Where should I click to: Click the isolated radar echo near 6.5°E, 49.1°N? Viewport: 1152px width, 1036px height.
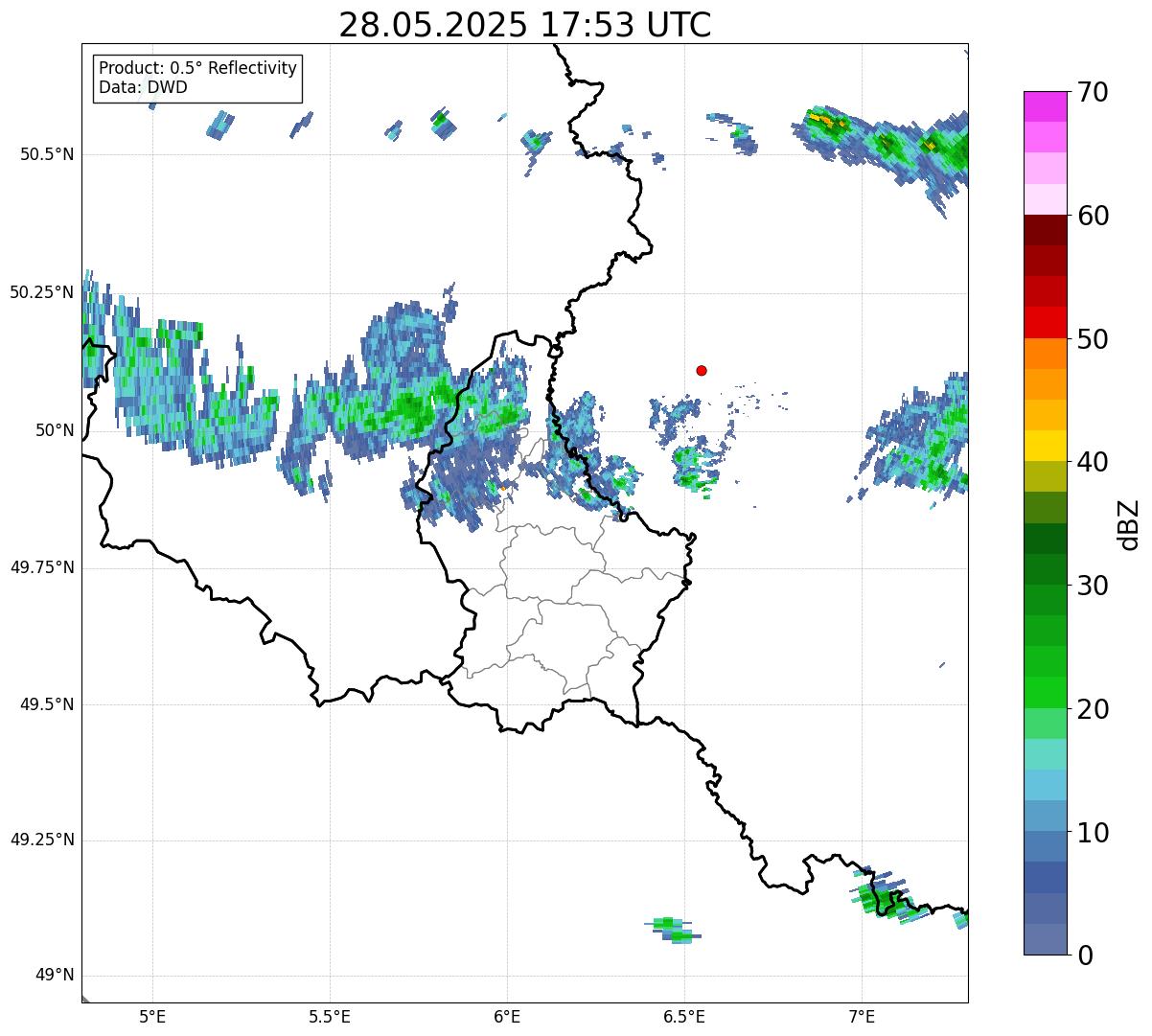pos(673,930)
